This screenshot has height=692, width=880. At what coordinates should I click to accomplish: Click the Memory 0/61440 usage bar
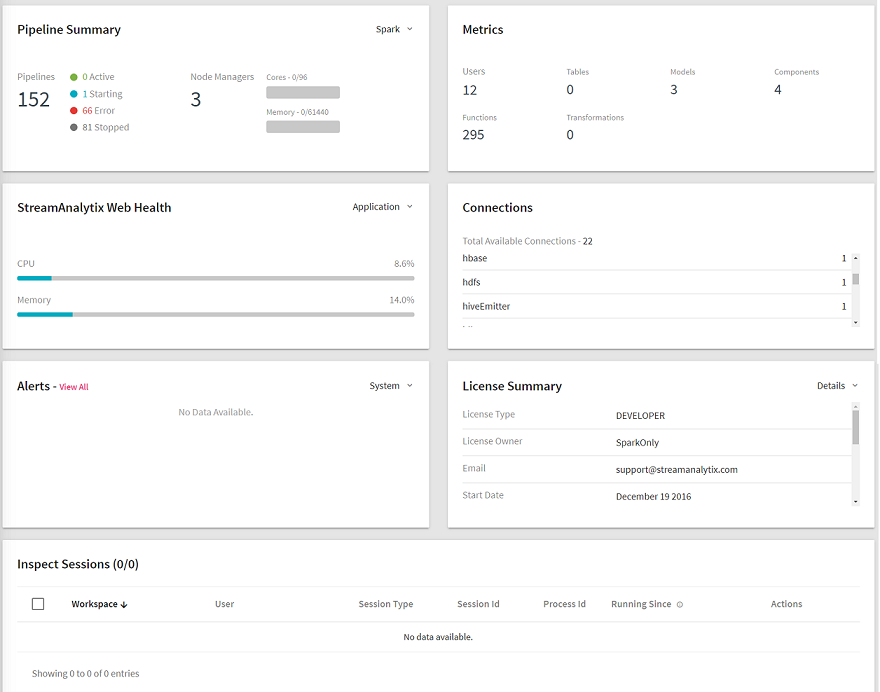(303, 127)
